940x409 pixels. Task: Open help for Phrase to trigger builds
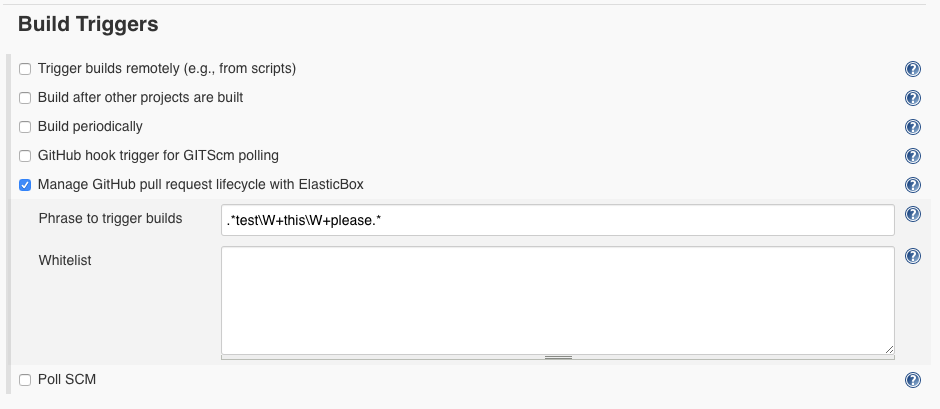912,214
